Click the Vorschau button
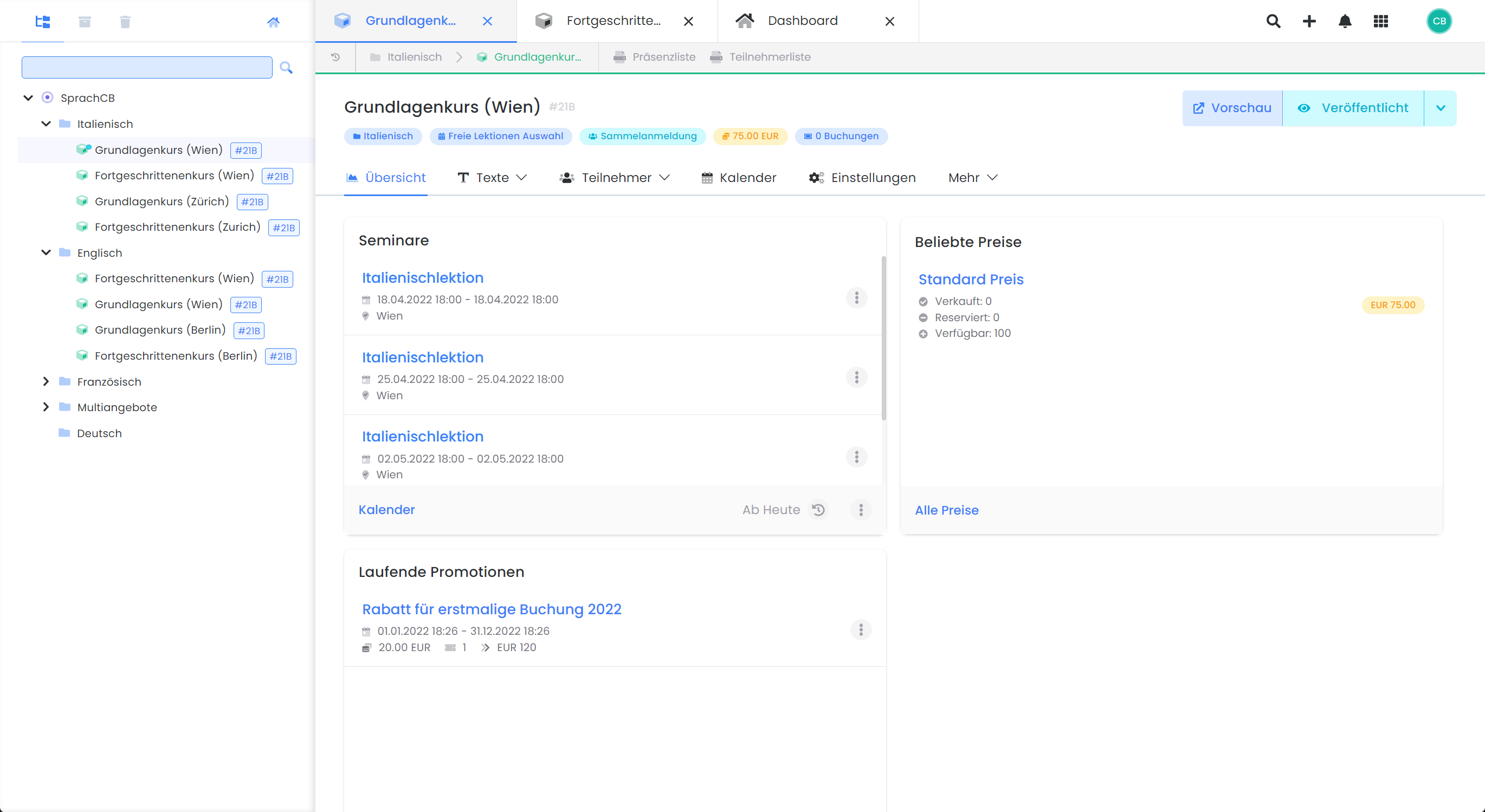Screen dimensions: 1485x812 tap(1232, 108)
